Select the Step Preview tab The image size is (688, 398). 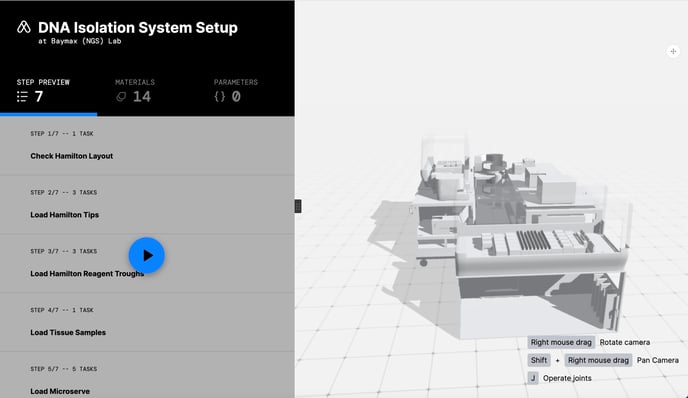click(x=43, y=91)
